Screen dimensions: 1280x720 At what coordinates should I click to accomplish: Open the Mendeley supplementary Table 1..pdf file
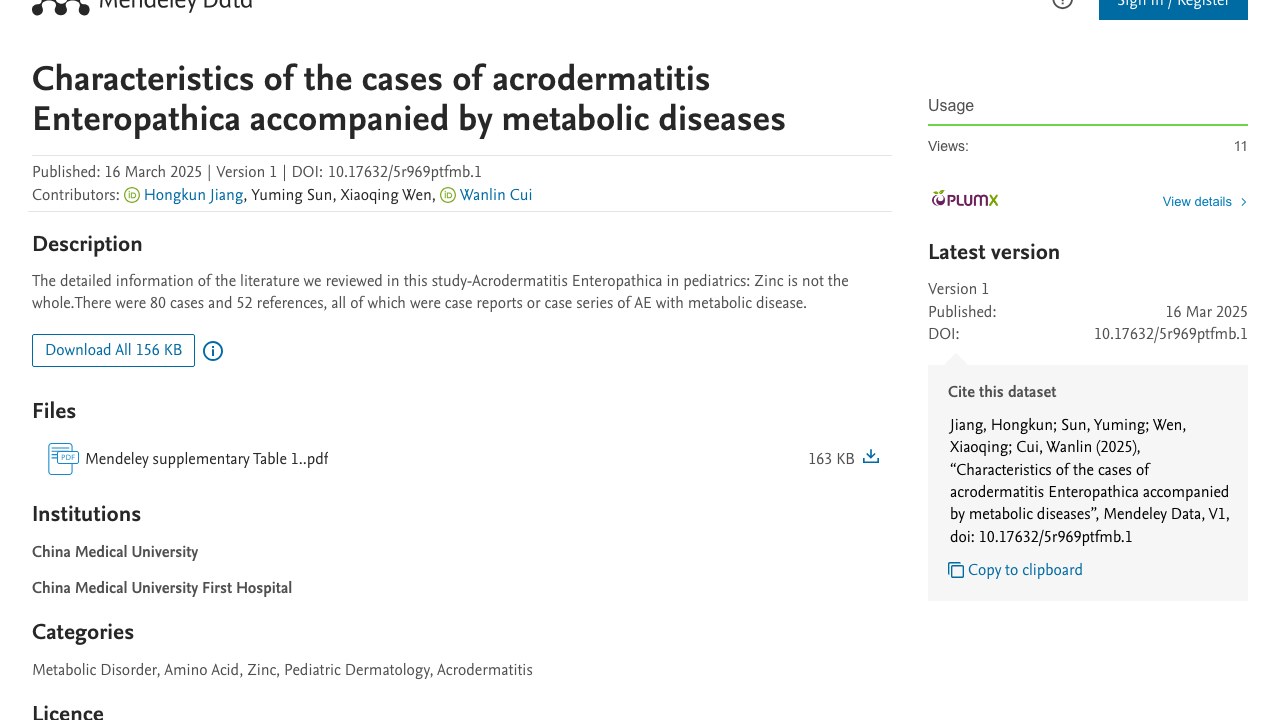(207, 460)
